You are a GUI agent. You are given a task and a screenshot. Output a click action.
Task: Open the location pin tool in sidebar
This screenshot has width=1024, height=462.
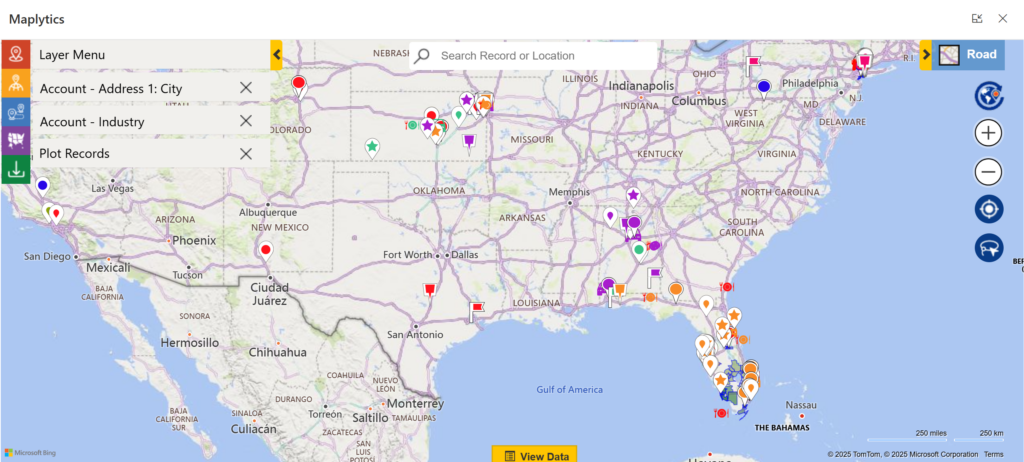click(x=15, y=54)
